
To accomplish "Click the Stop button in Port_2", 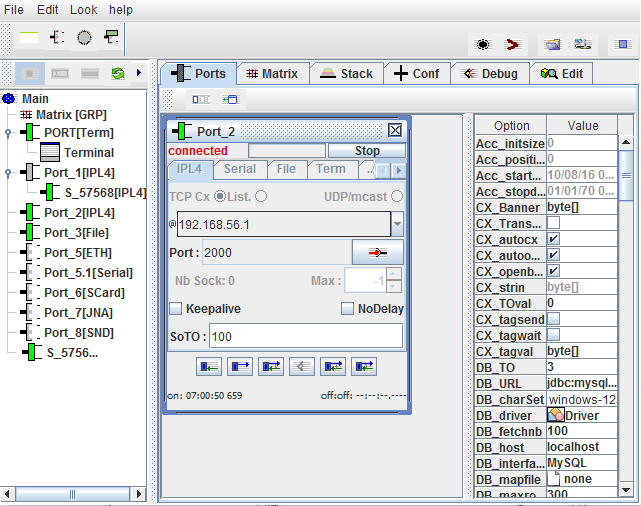I will pos(367,151).
